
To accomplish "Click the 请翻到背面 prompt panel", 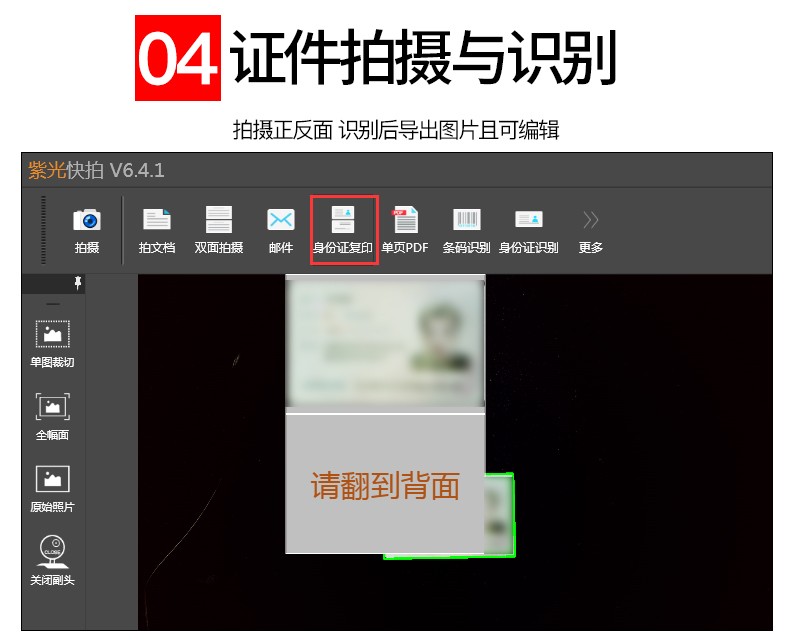I will pos(385,485).
